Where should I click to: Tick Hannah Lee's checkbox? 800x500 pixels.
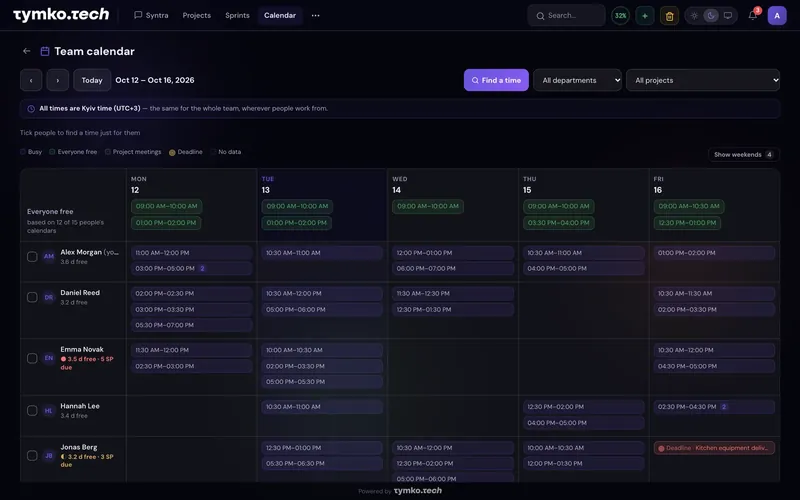click(32, 410)
